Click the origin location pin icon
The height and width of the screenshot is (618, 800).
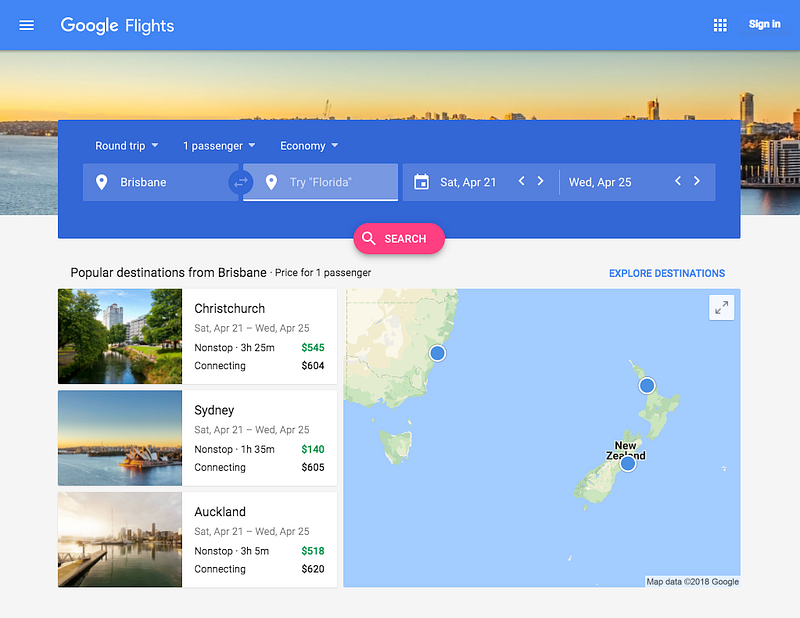102,182
